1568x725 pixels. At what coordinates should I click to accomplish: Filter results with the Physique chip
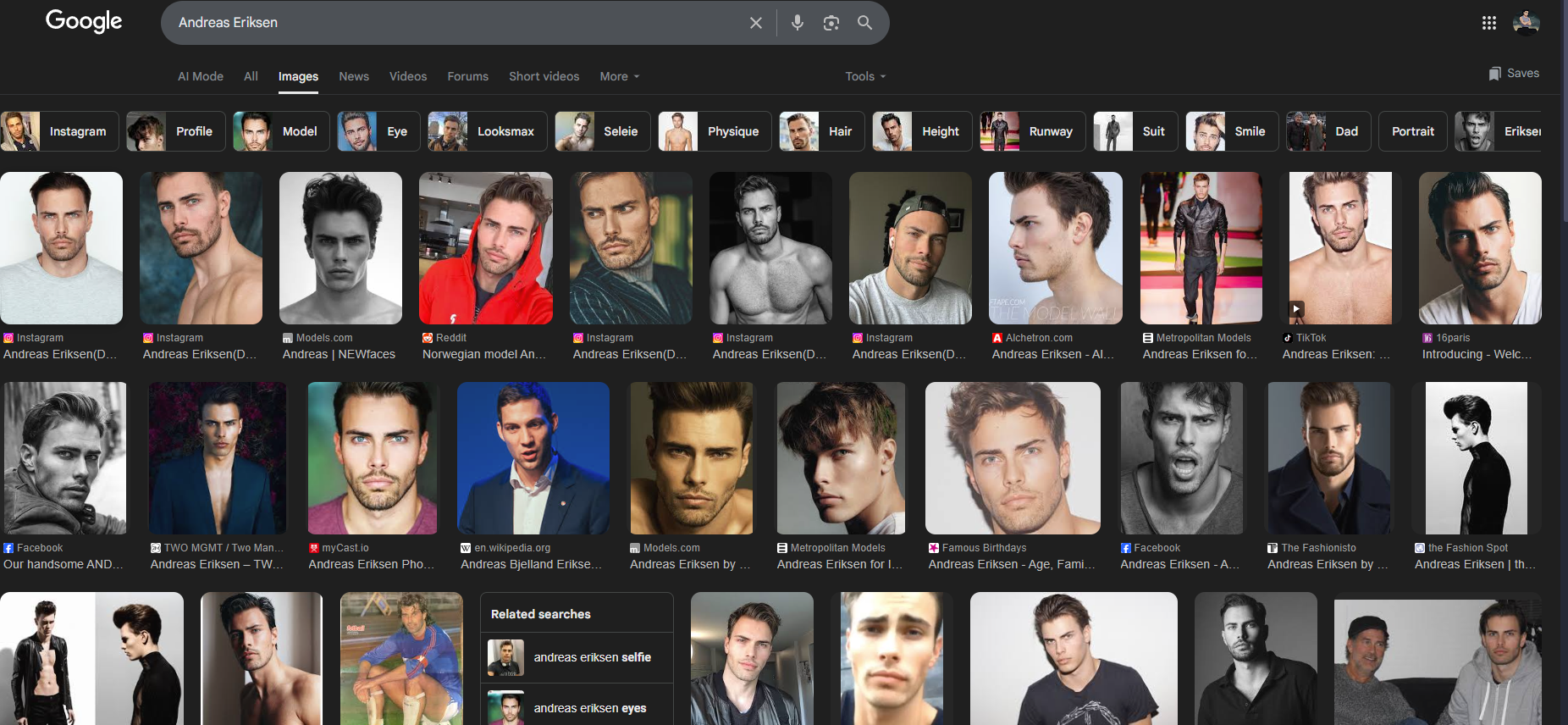coord(714,131)
